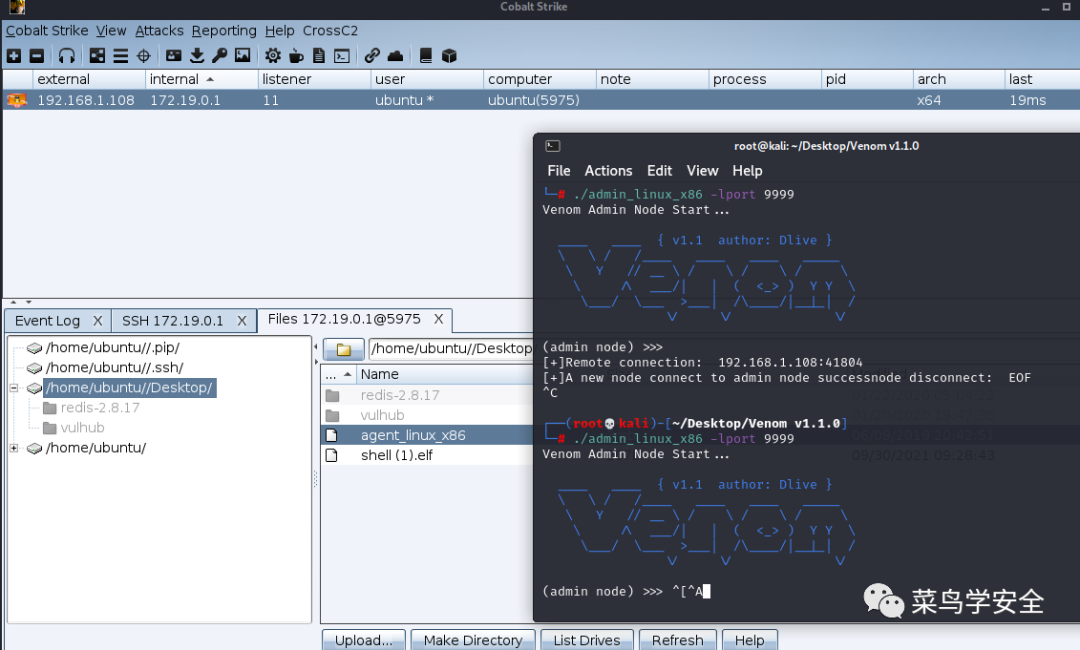Click the cloud icon in toolbar
This screenshot has height=650, width=1080.
(395, 56)
